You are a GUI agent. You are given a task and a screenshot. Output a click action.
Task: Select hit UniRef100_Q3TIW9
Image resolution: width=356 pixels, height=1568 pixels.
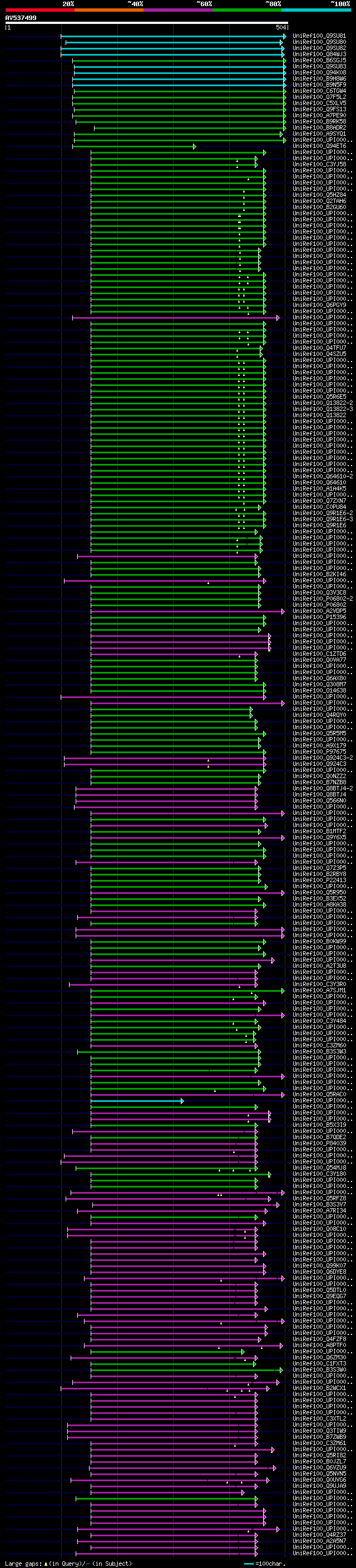pyautogui.click(x=319, y=1431)
